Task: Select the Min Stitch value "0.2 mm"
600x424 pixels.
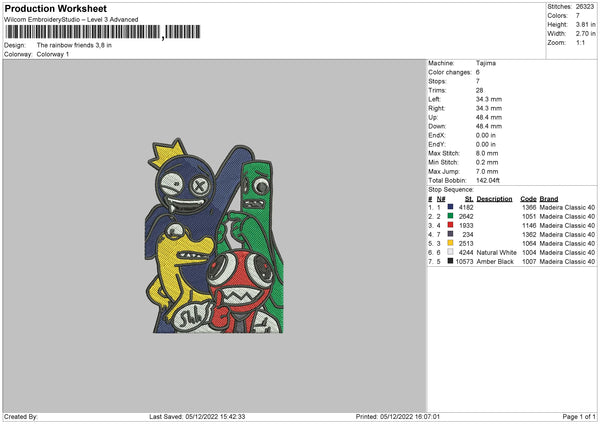Action: [487, 162]
